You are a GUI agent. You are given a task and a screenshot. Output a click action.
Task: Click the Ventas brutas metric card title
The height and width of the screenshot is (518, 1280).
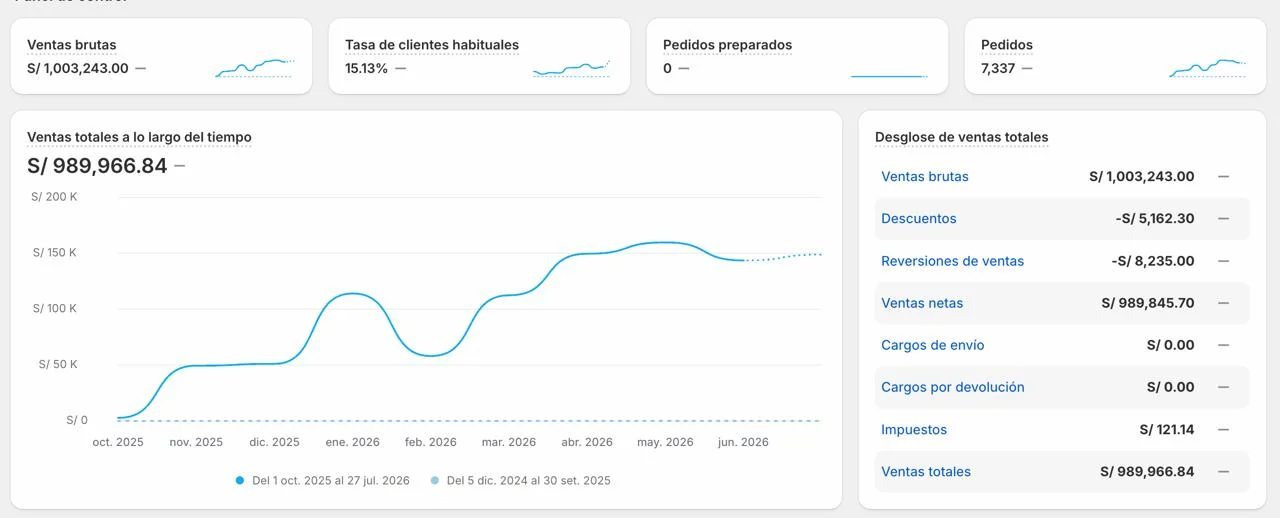pyautogui.click(x=72, y=45)
